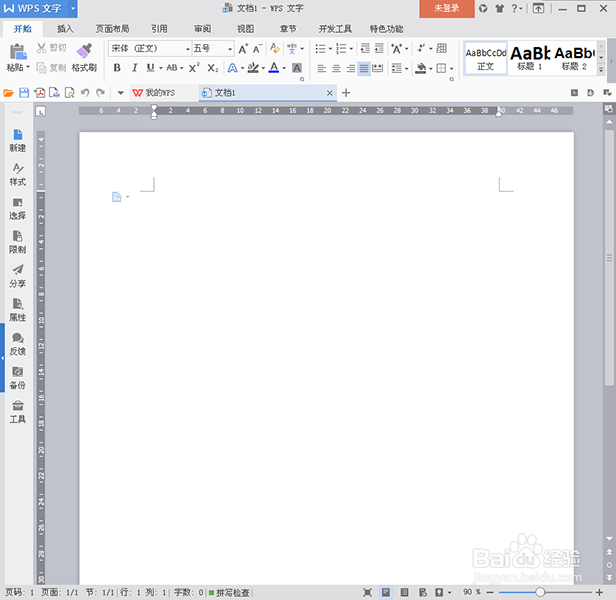The height and width of the screenshot is (600, 616).
Task: Click New (新建) in left sidebar
Action: pyautogui.click(x=18, y=140)
